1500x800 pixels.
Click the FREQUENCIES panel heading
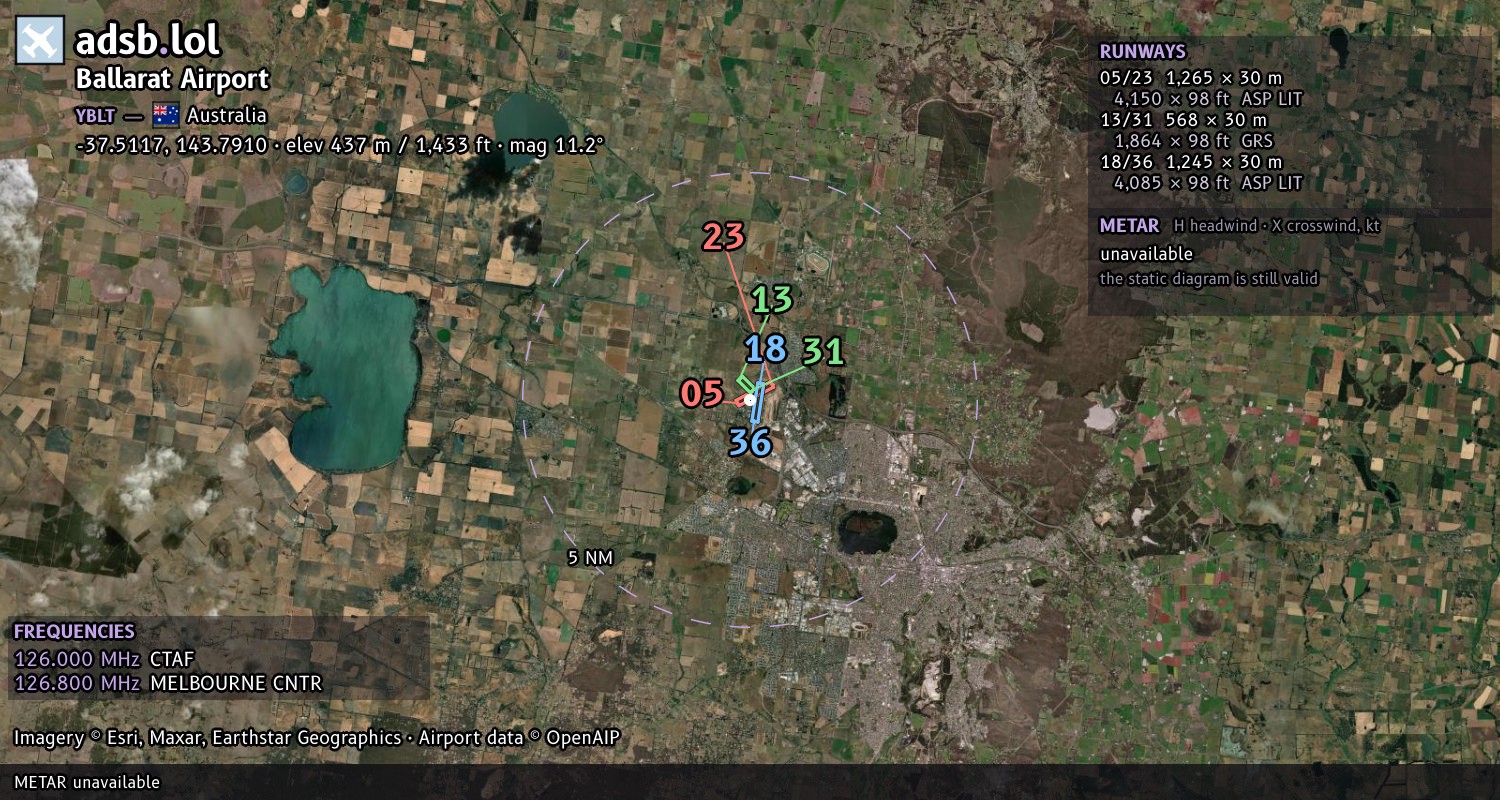(x=74, y=632)
